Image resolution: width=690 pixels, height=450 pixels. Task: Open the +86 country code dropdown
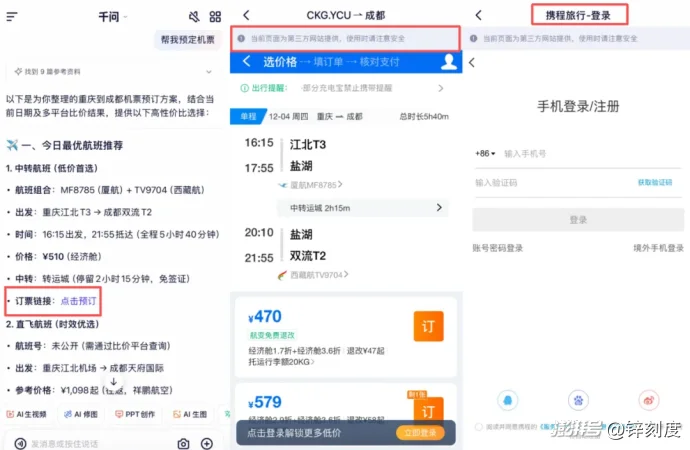[484, 153]
